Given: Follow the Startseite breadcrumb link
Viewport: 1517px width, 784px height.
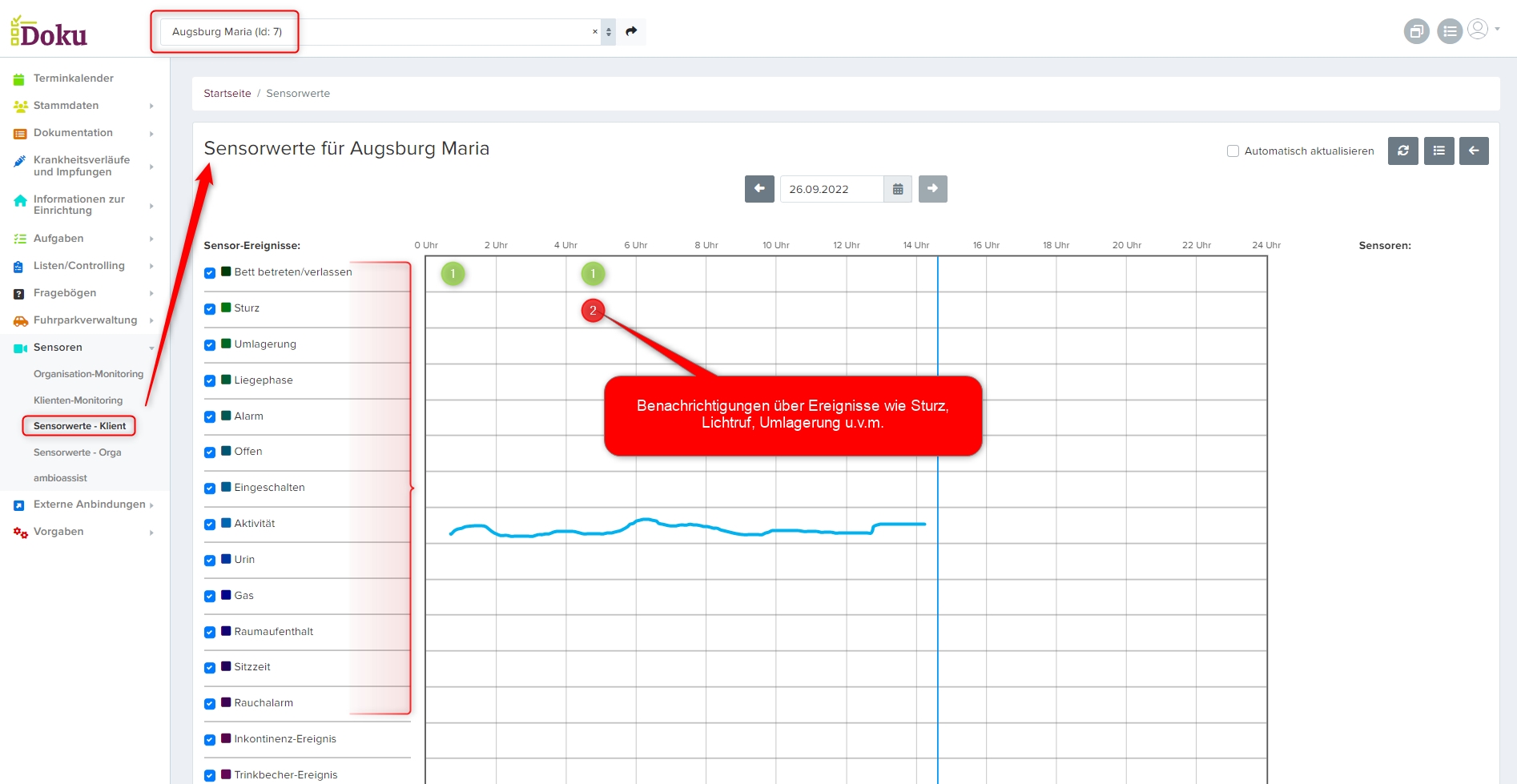Looking at the screenshot, I should click(x=227, y=94).
